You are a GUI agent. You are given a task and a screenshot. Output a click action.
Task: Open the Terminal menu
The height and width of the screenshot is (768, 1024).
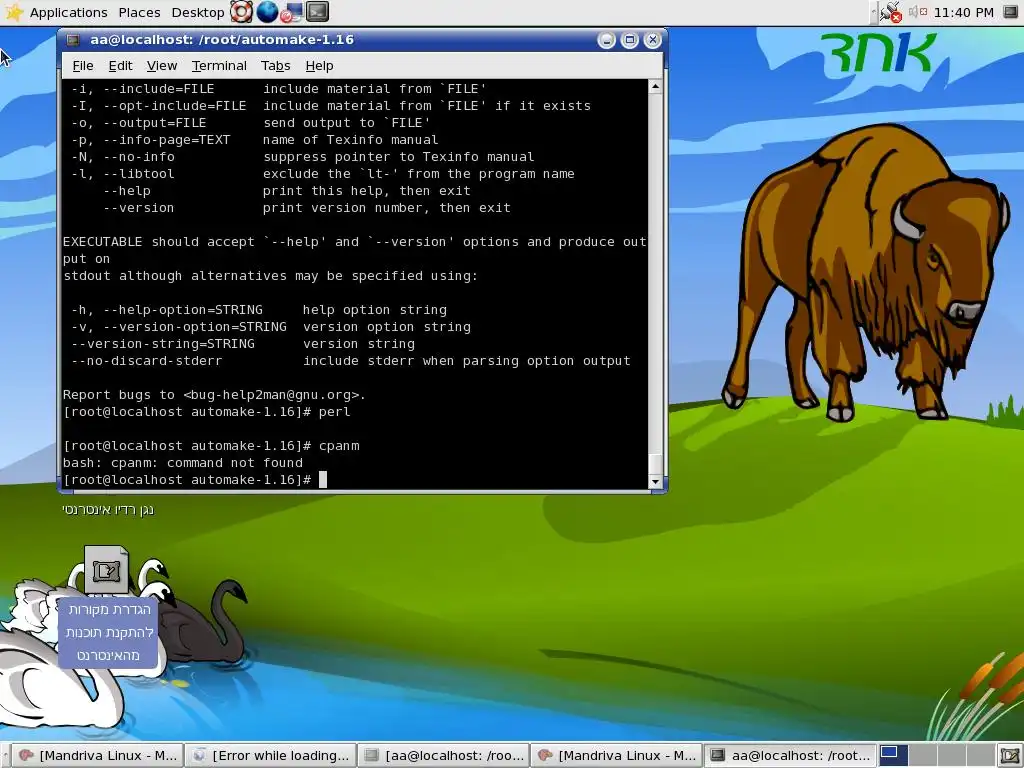pos(219,65)
